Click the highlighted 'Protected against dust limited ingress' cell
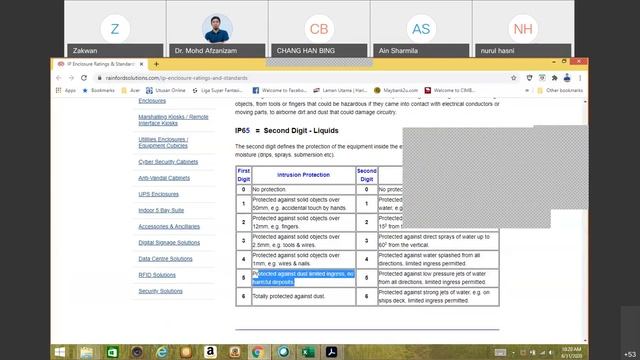The height and width of the screenshot is (360, 640). point(304,278)
